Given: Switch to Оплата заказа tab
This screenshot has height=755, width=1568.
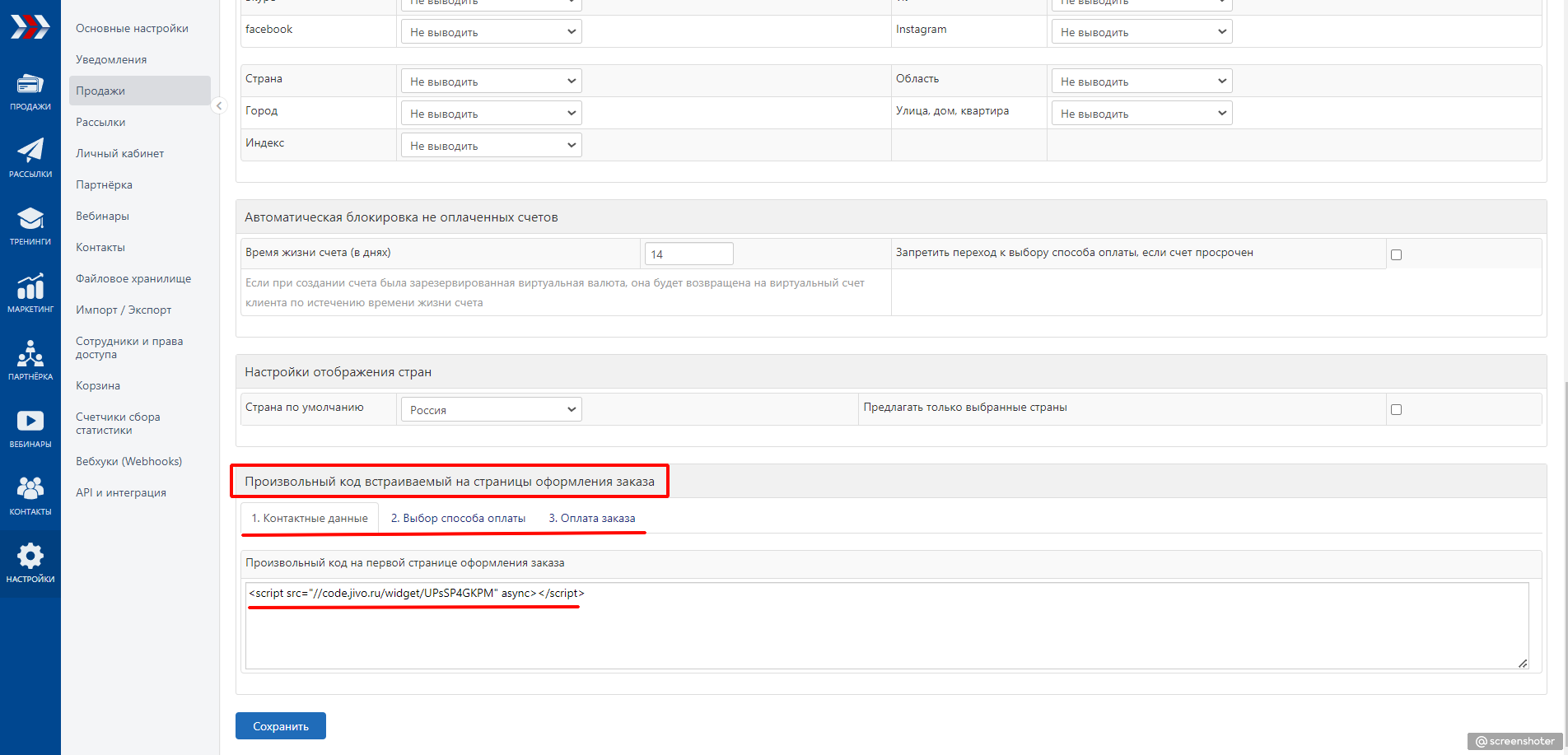Looking at the screenshot, I should (591, 518).
